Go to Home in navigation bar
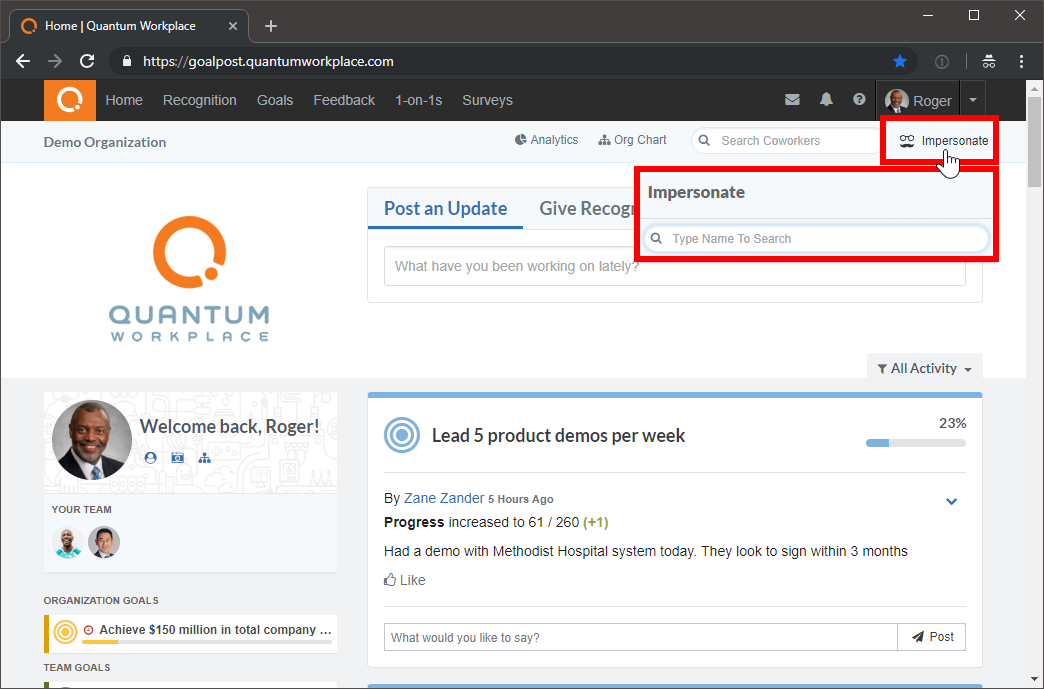 click(124, 101)
